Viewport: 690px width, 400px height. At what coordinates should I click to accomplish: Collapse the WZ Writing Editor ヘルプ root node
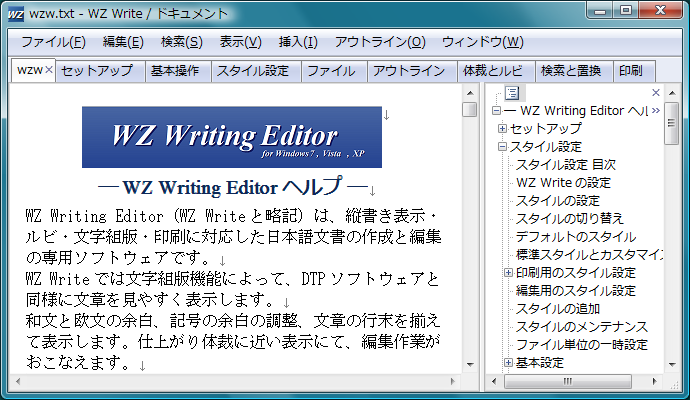click(496, 110)
